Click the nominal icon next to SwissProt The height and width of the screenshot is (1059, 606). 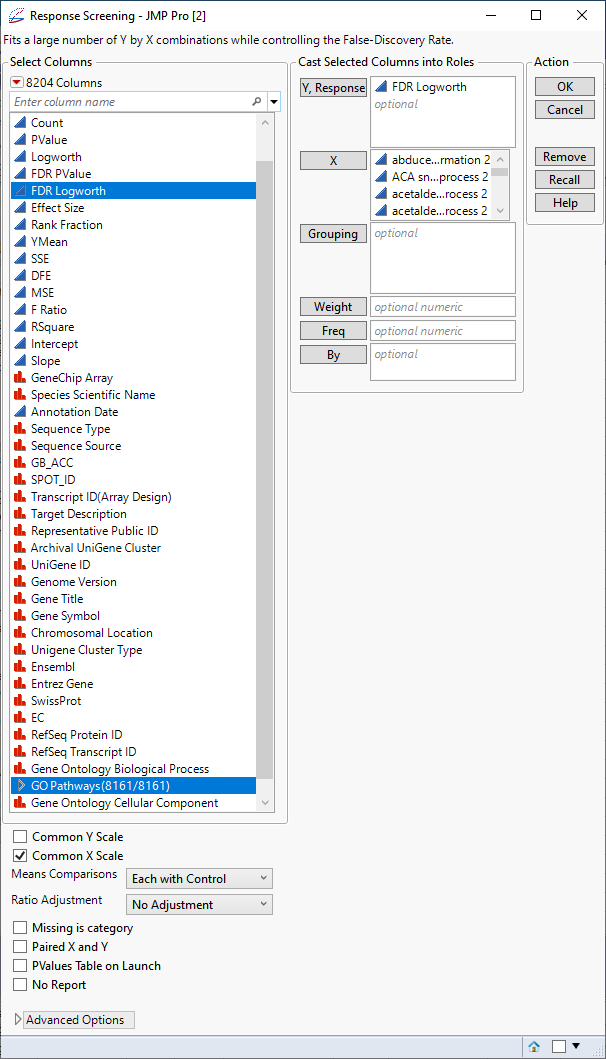click(x=20, y=701)
